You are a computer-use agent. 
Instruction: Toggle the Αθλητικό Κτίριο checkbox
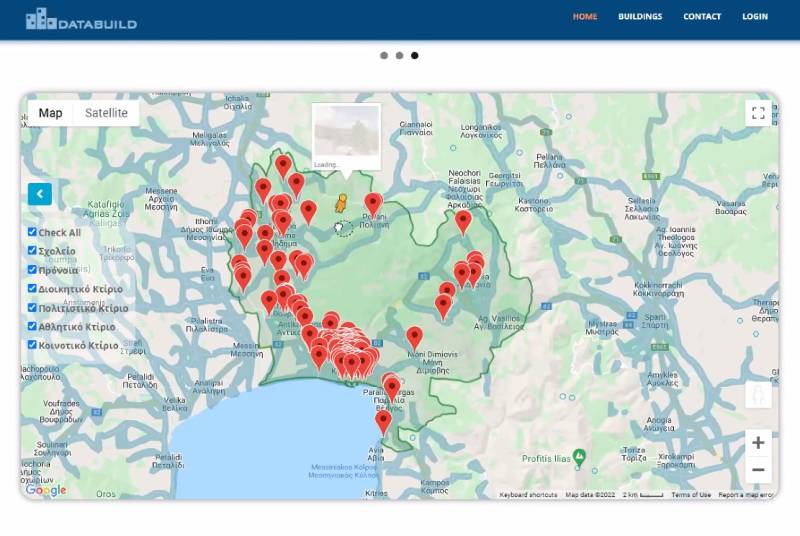[32, 327]
